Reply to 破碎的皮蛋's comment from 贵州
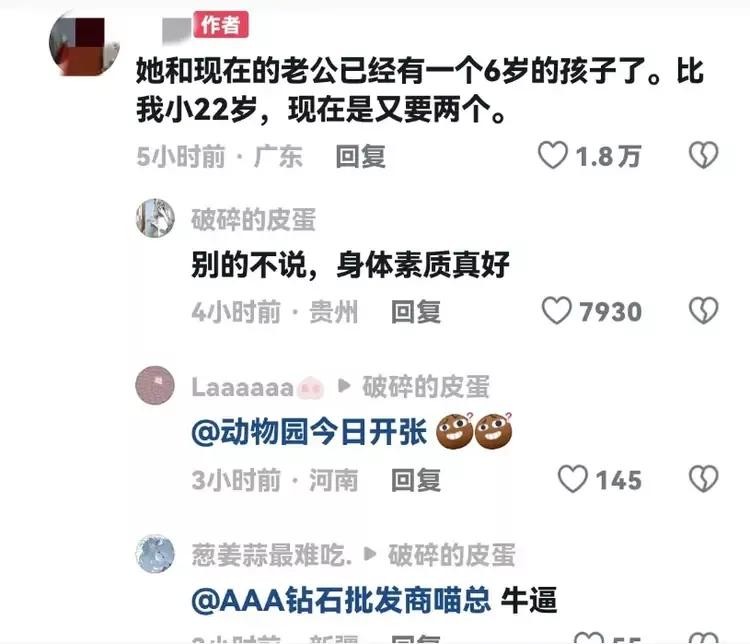Image resolution: width=750 pixels, height=644 pixels. coord(416,312)
